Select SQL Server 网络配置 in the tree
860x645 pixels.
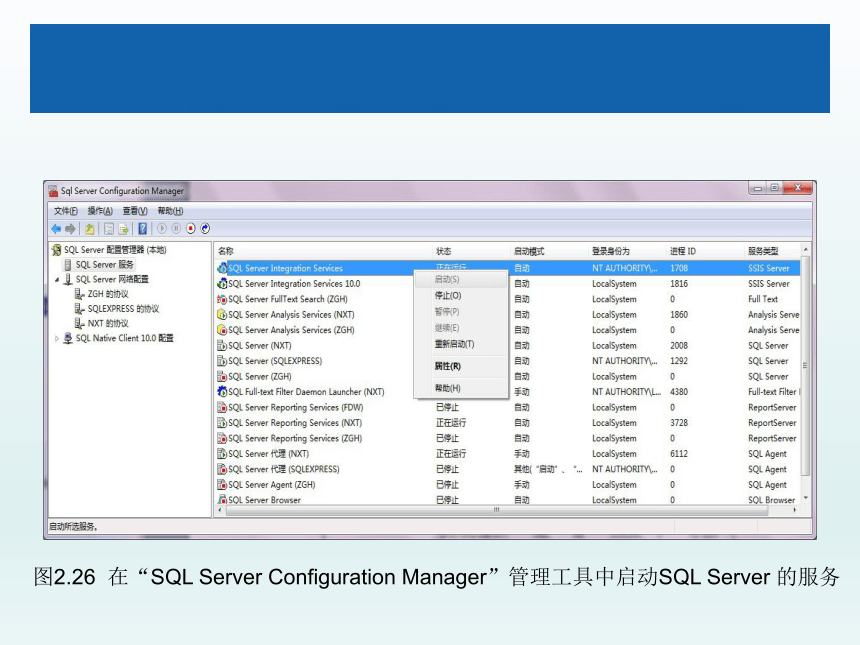(112, 279)
